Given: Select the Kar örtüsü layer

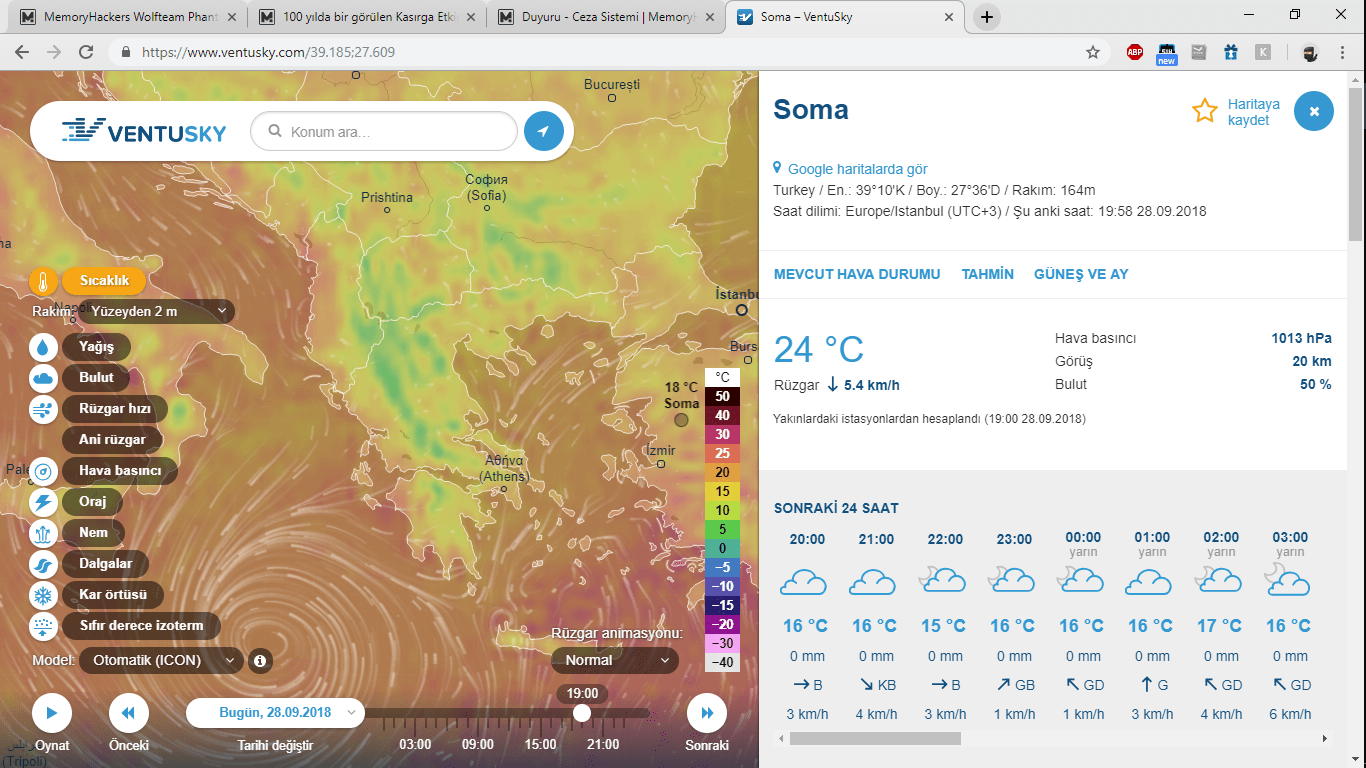Looking at the screenshot, I should [x=113, y=595].
